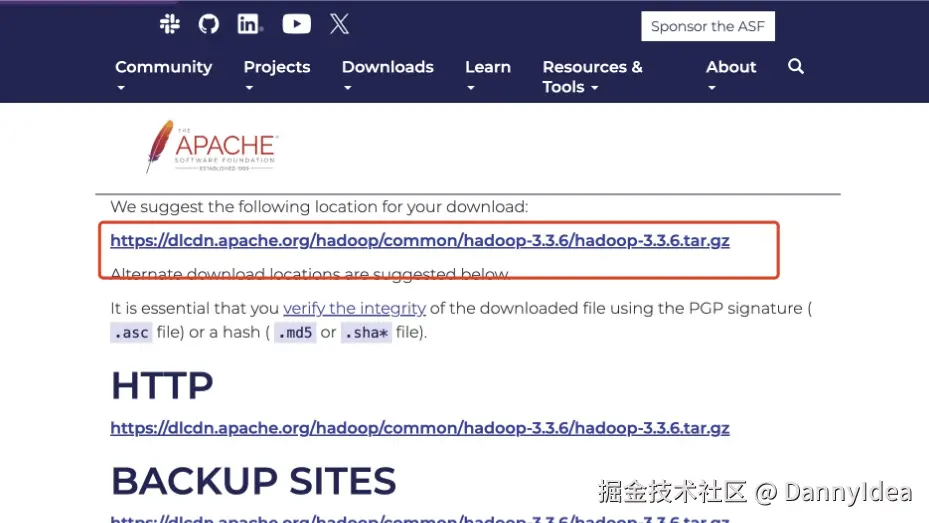Click the HTTP heading

coord(162,386)
